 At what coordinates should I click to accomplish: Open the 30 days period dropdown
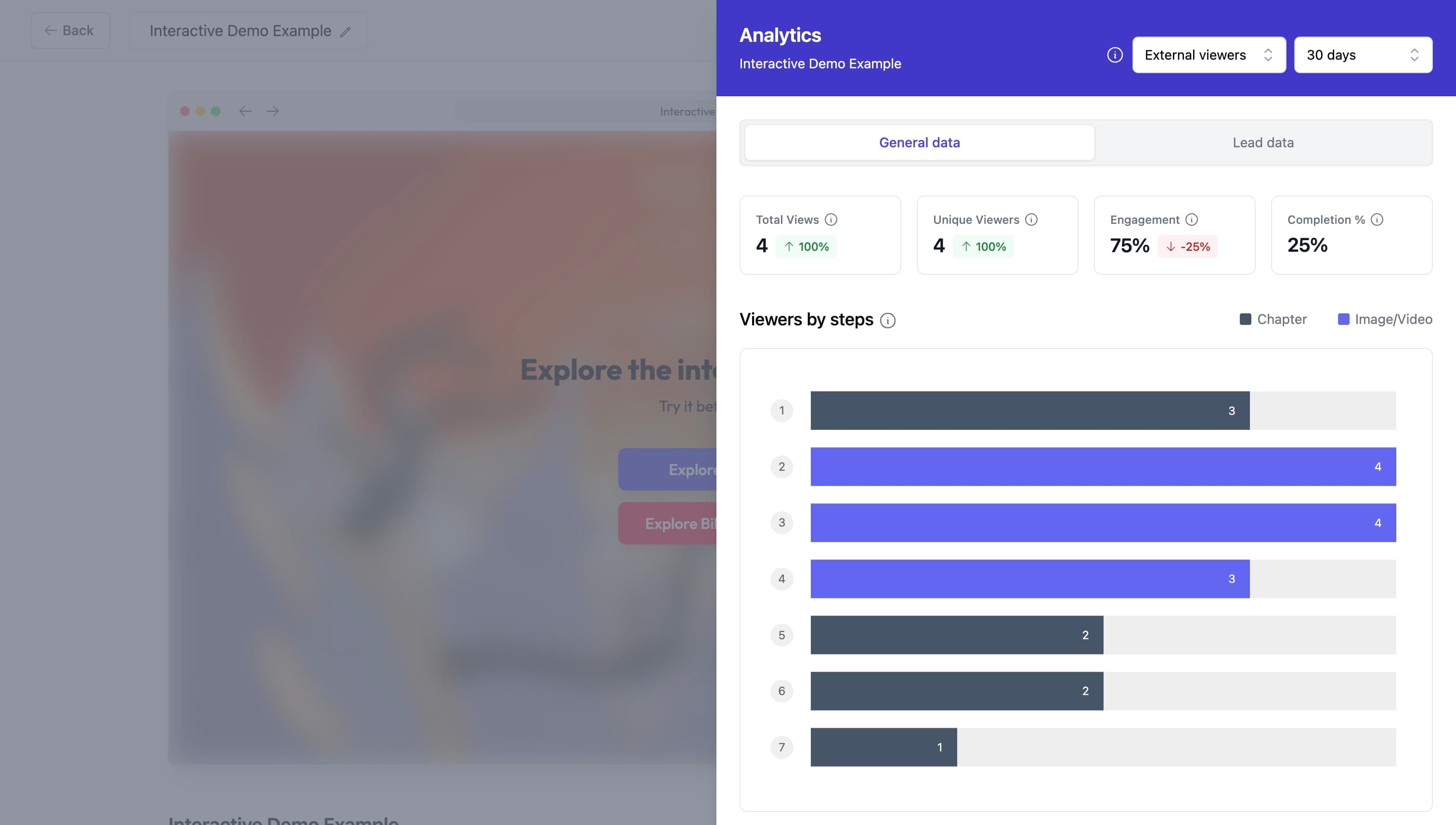[x=1363, y=55]
